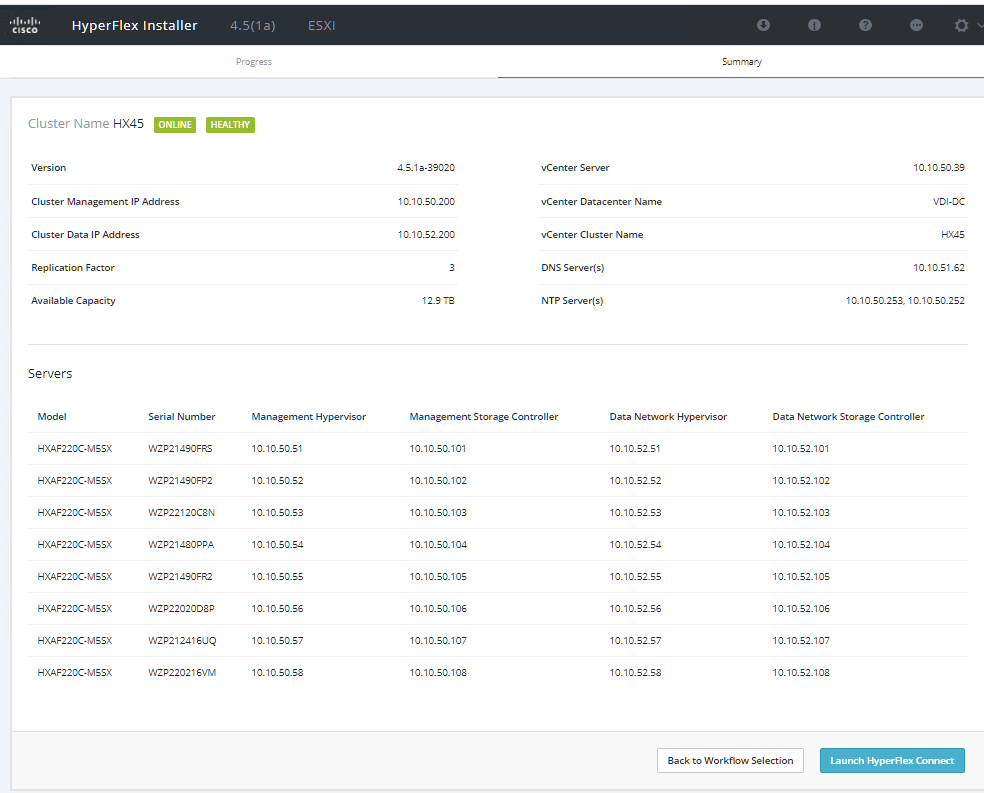Select cluster data IP 10.10.52.200

tap(426, 235)
